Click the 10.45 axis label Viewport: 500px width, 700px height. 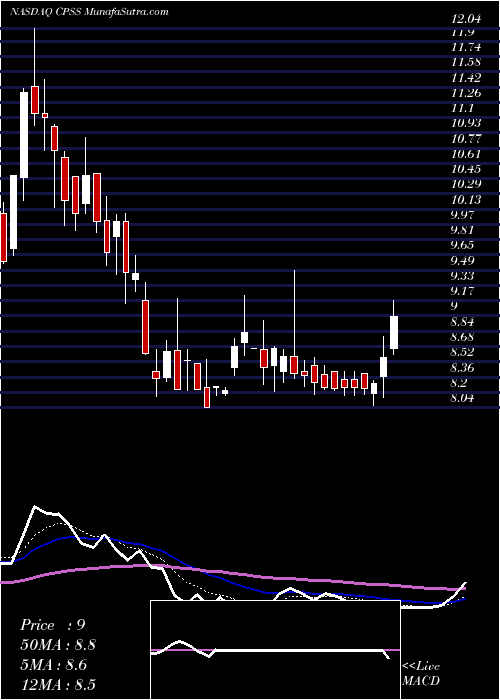[x=466, y=170]
